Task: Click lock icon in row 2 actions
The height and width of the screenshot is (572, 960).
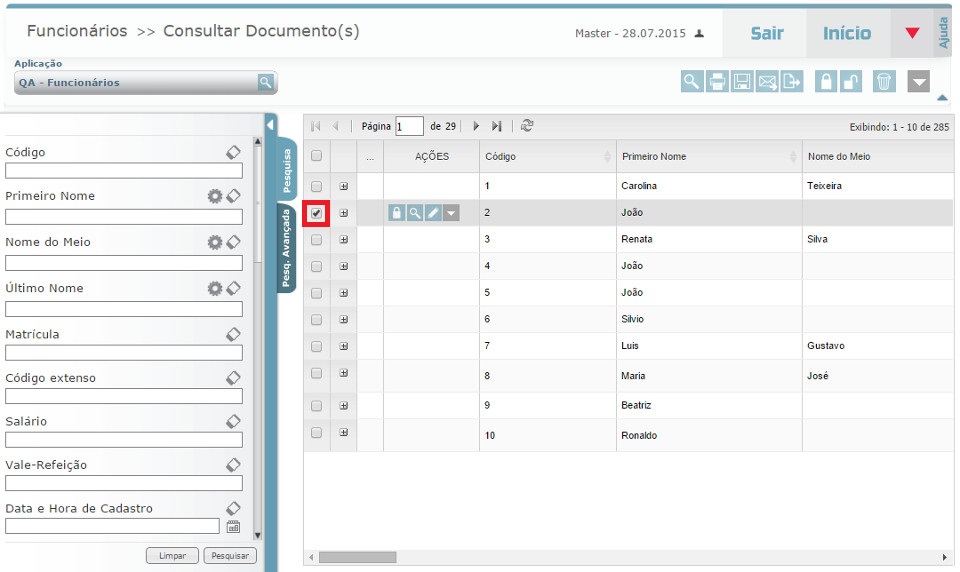Action: [397, 213]
